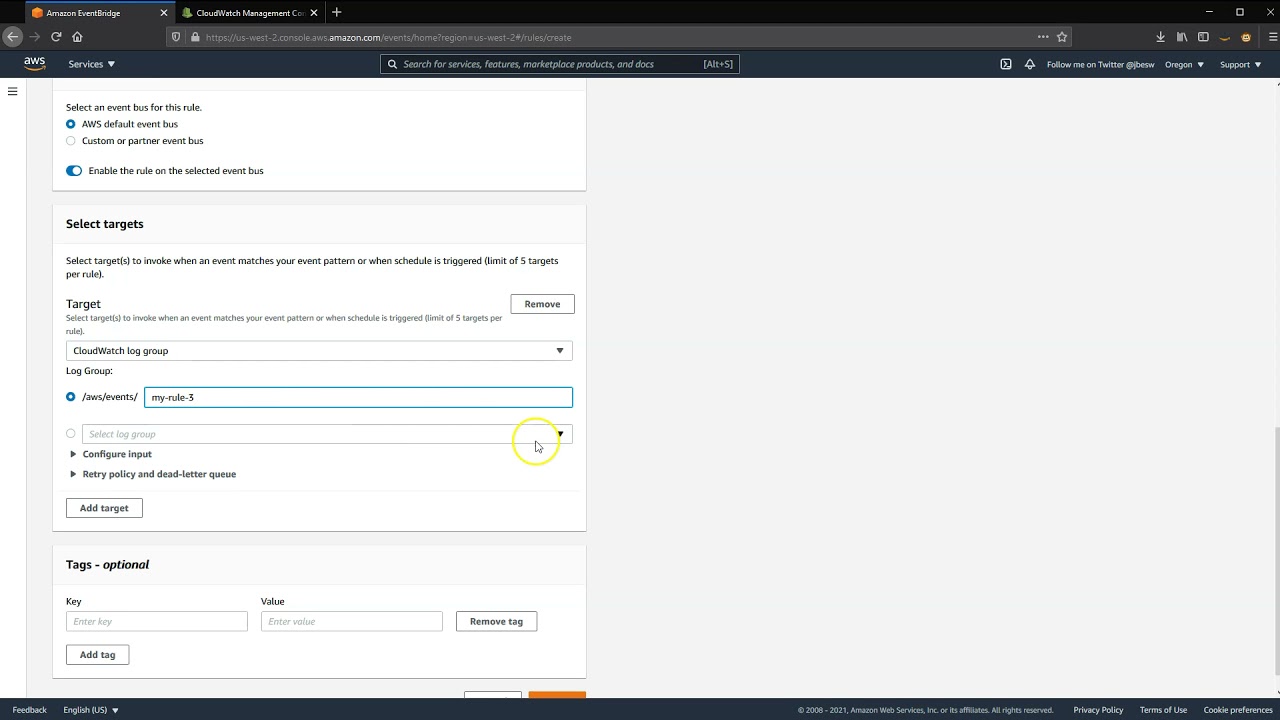This screenshot has height=720, width=1280.
Task: Click the Amazon extension icon in toolbar
Action: click(1224, 37)
